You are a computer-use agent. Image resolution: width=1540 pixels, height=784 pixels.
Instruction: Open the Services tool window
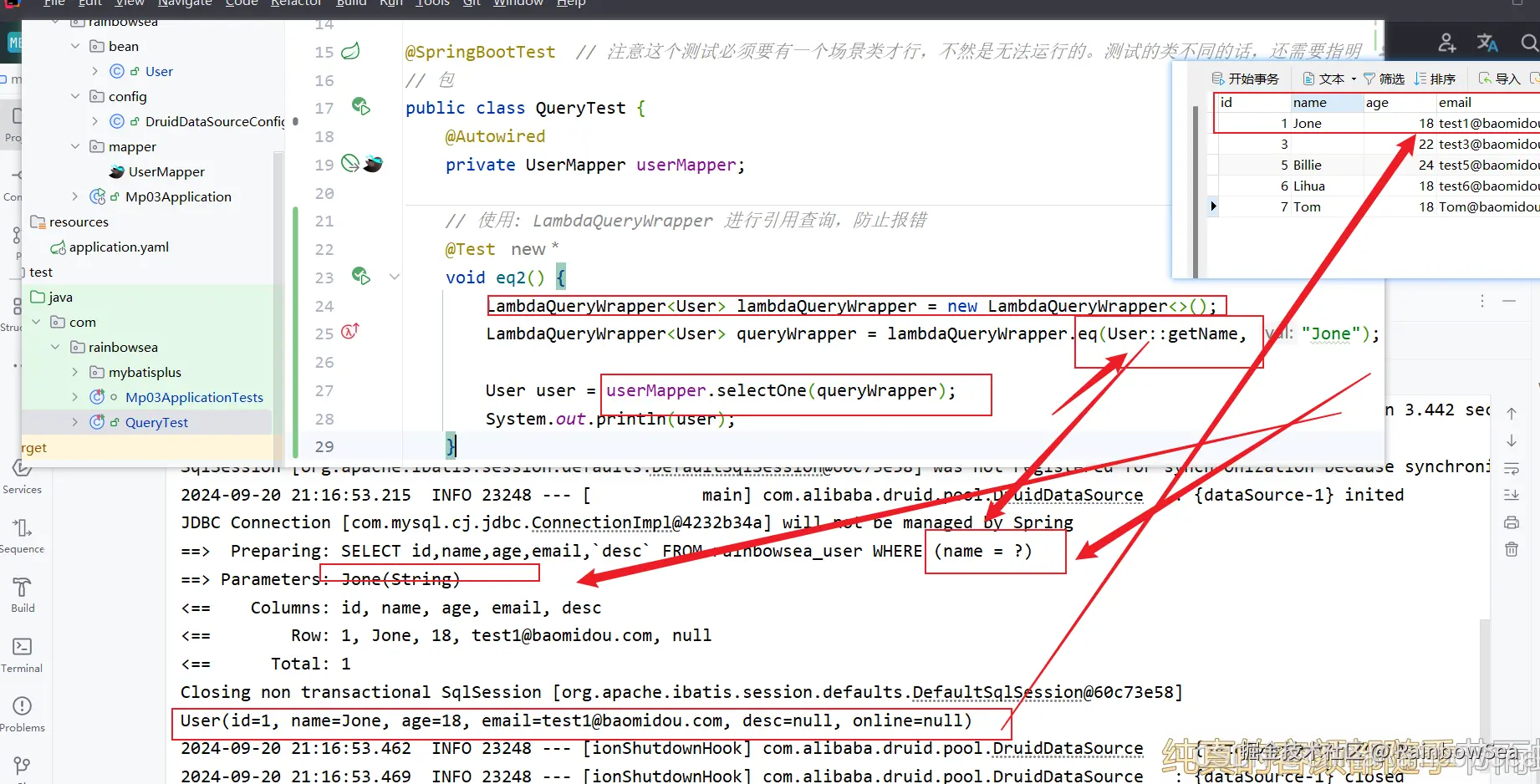click(x=22, y=476)
